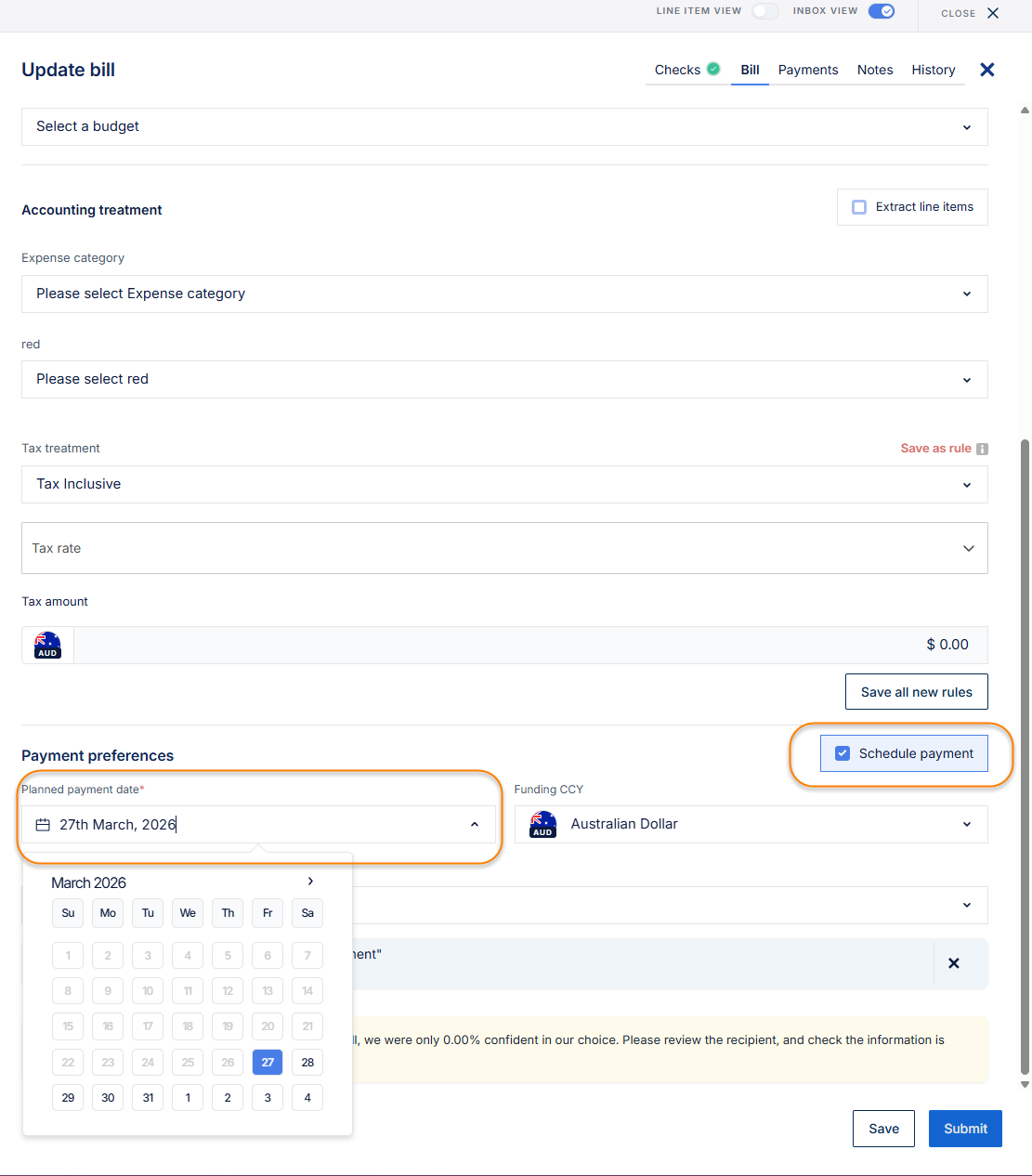Go to next month in the calendar
Screen dimensions: 1032x1176
[310, 882]
